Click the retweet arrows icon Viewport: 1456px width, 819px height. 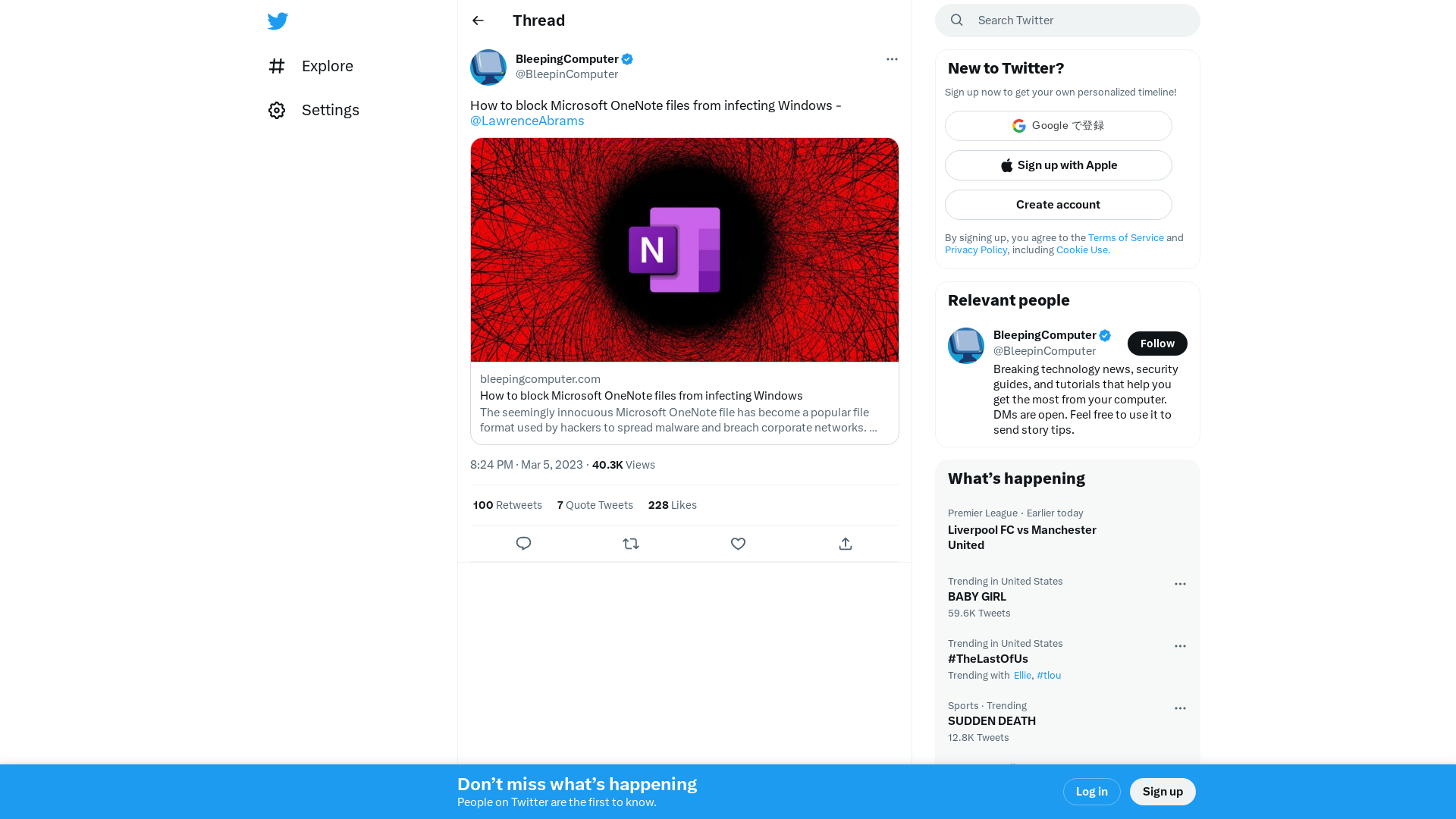point(631,544)
